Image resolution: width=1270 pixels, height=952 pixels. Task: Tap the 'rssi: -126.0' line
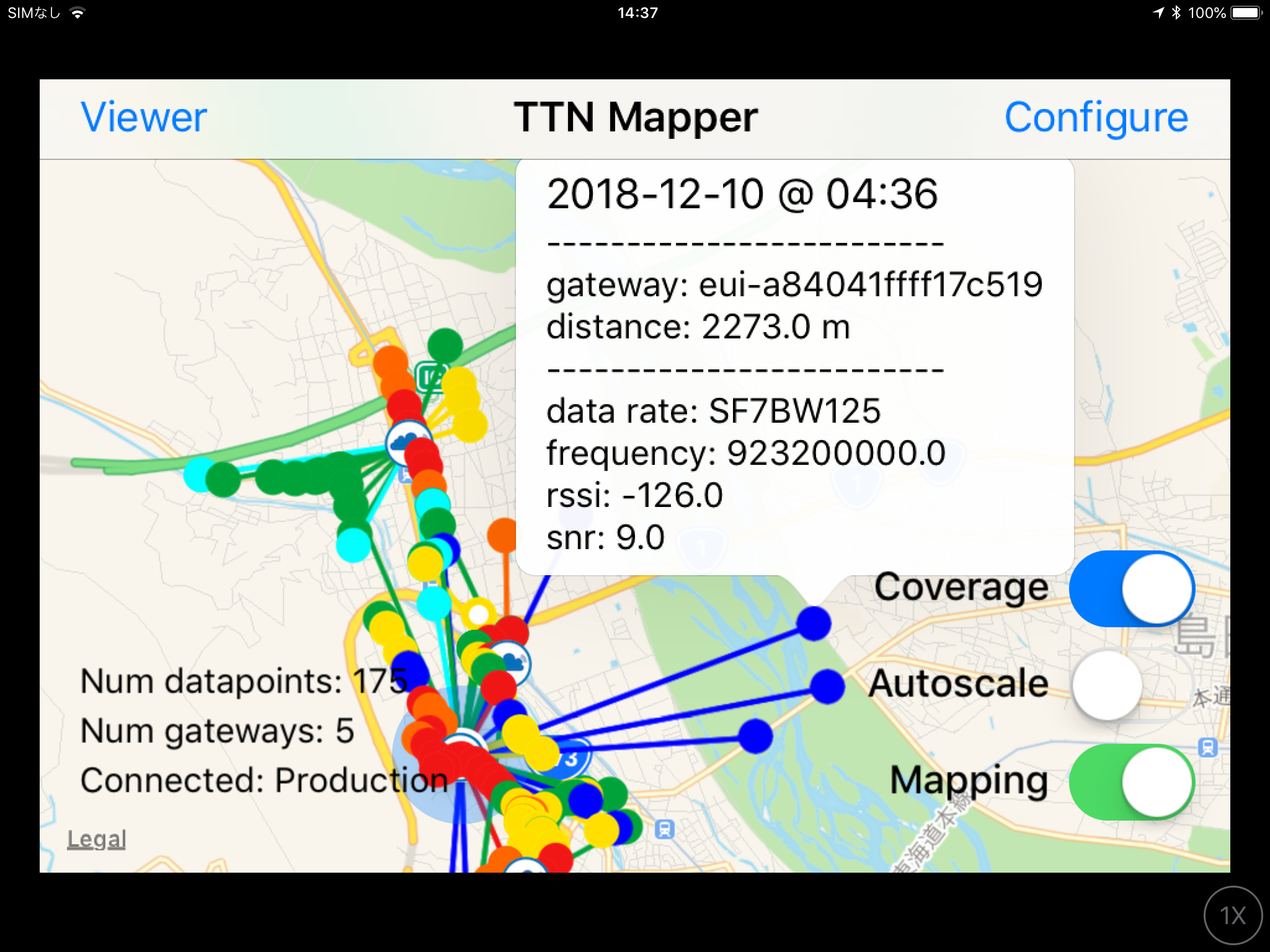[x=635, y=495]
